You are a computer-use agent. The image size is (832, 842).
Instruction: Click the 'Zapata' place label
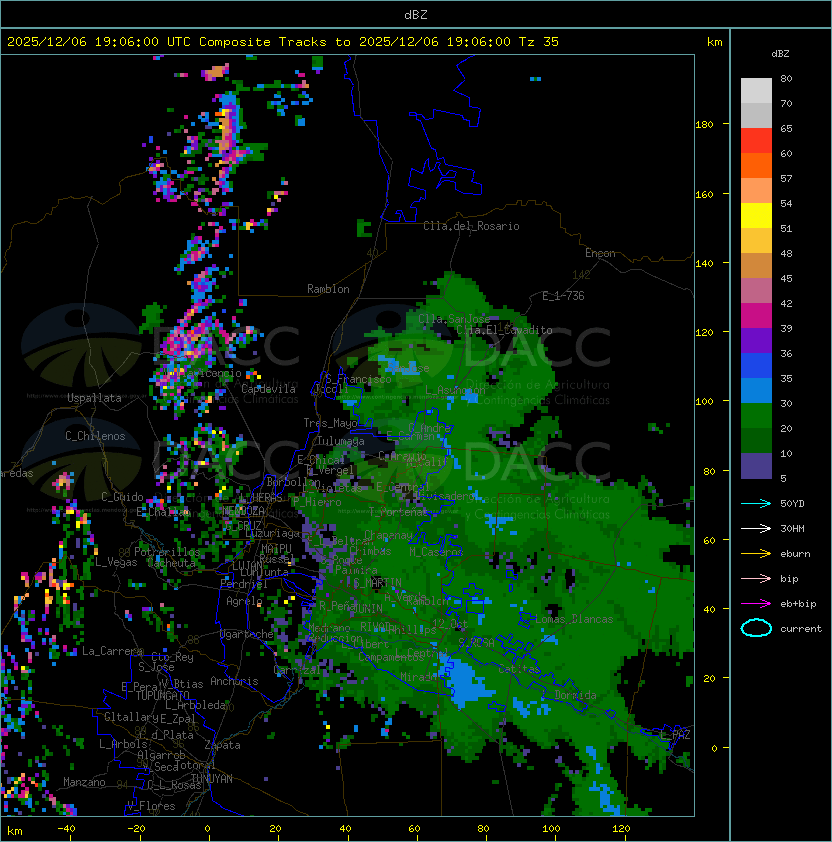coord(222,745)
